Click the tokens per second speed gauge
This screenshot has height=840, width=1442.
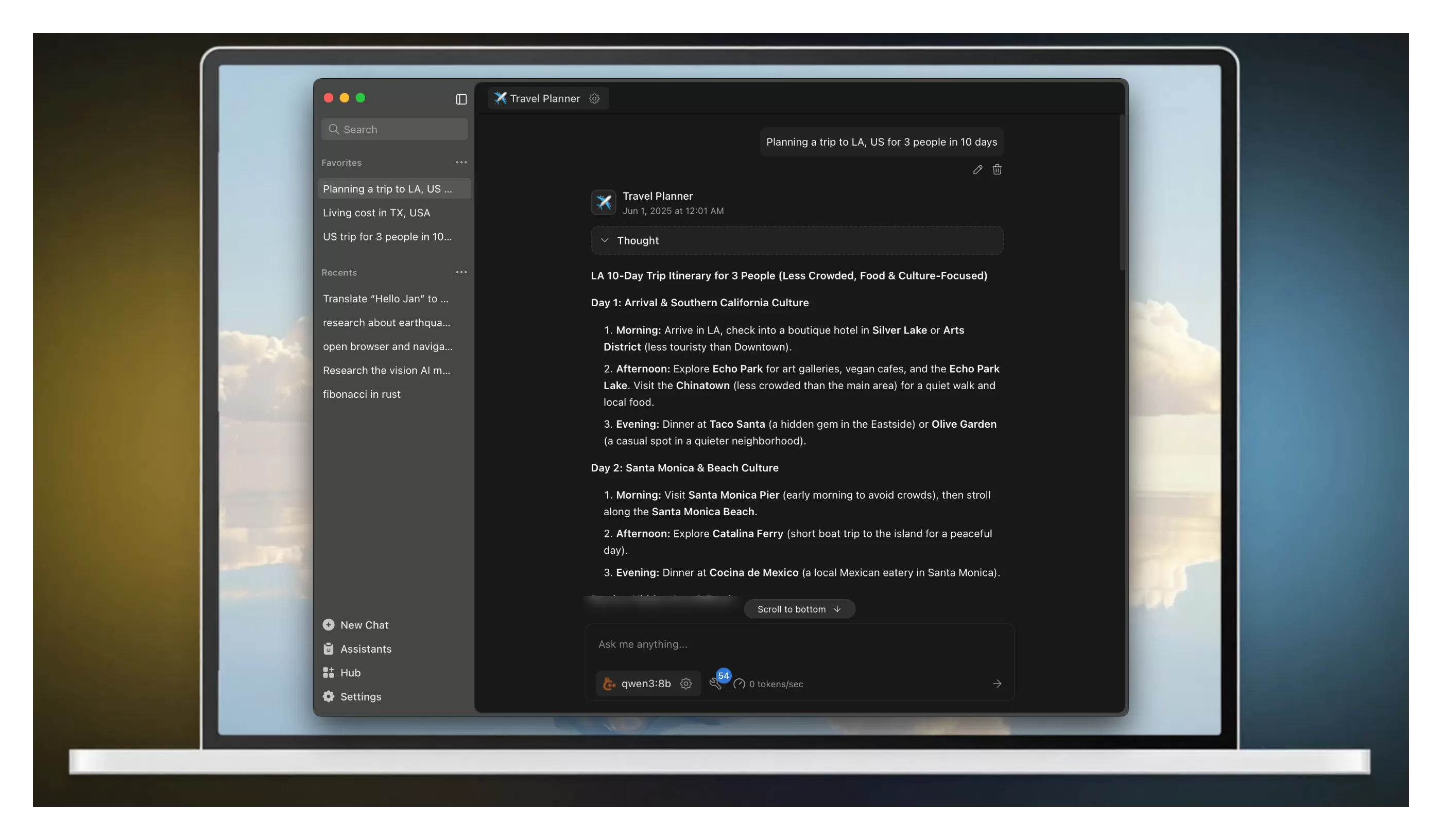tap(740, 684)
